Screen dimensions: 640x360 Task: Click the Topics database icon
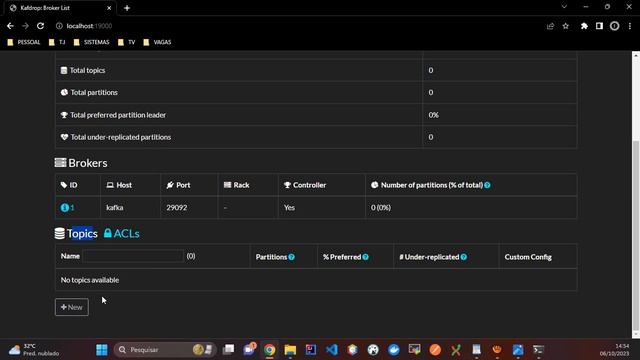point(60,233)
